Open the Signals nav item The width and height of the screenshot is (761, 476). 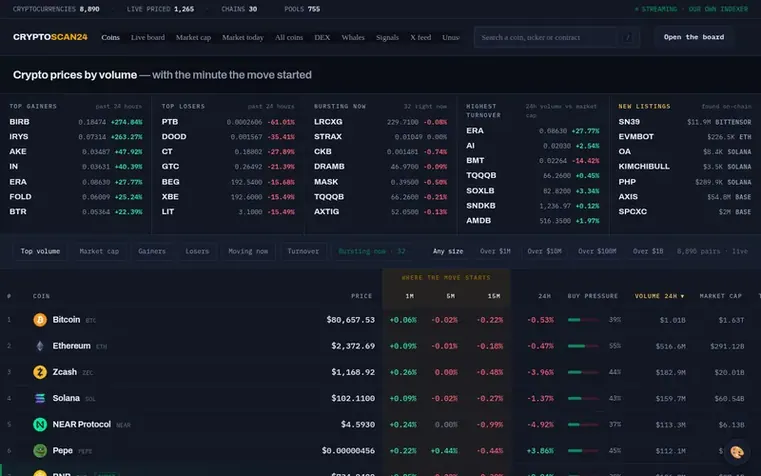point(387,37)
